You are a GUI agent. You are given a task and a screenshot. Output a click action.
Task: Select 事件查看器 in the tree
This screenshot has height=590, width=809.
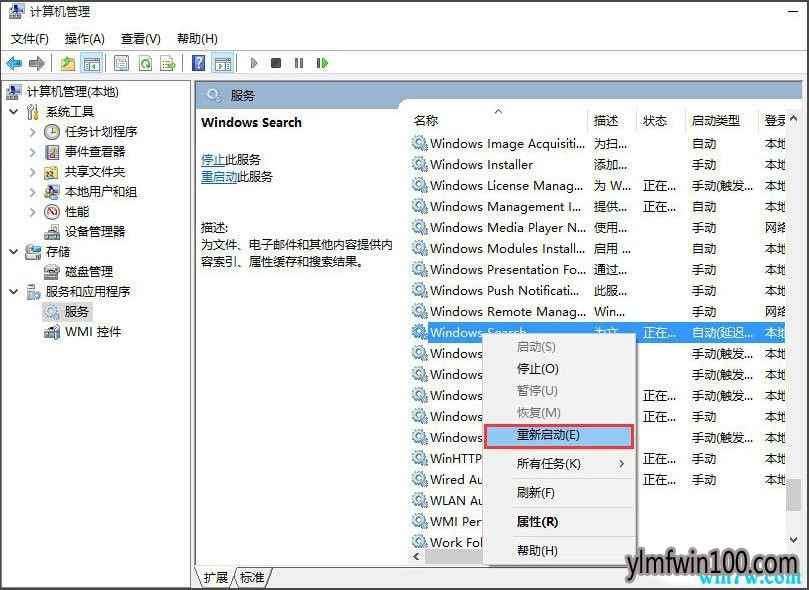[x=95, y=152]
